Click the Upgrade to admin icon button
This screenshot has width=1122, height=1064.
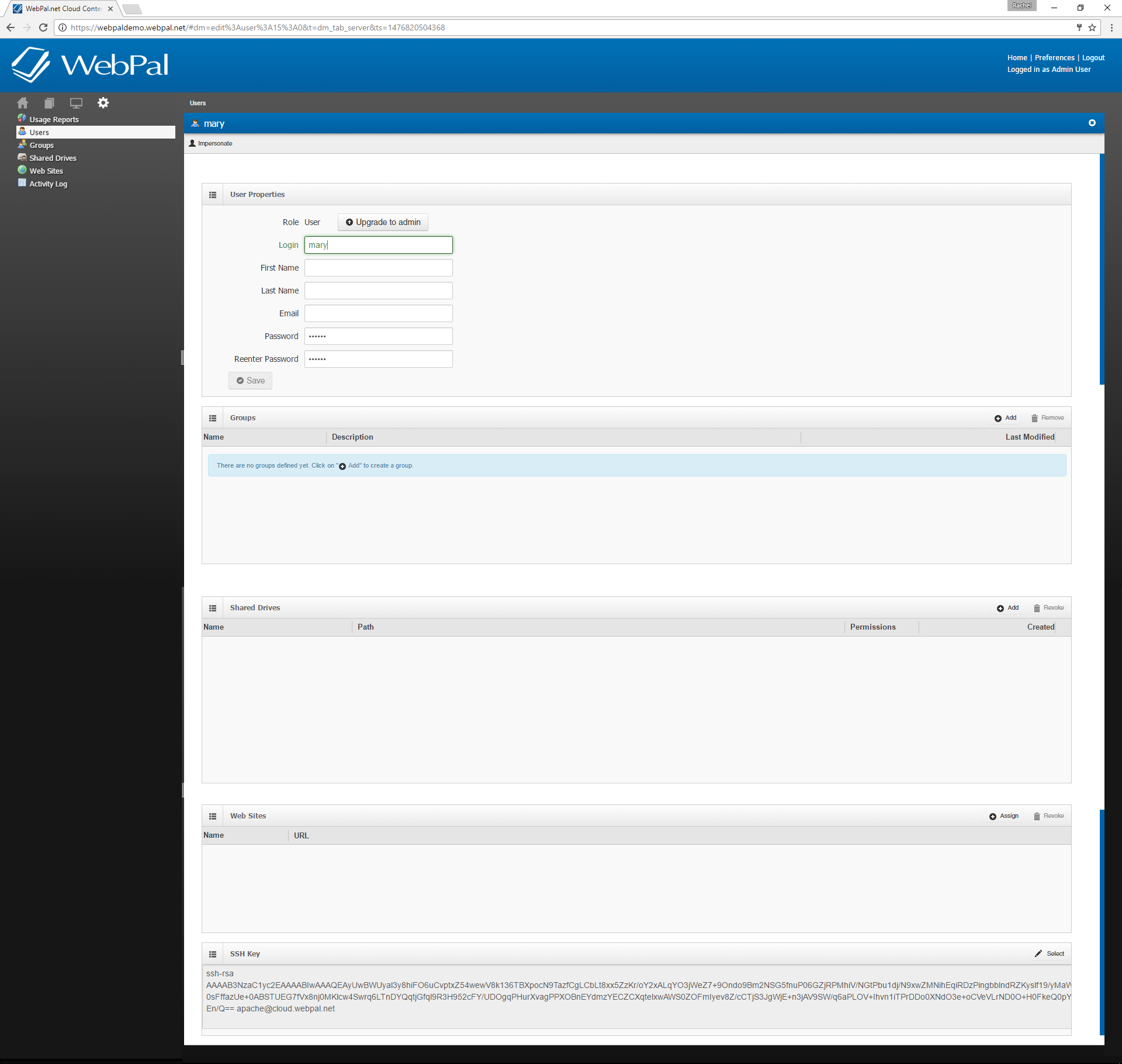(349, 222)
